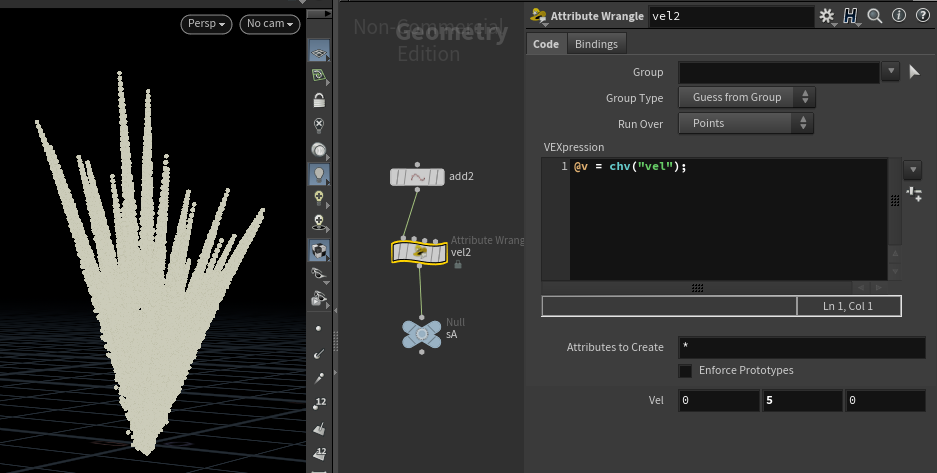
Task: Click the Attributes to Create field
Action: (801, 347)
